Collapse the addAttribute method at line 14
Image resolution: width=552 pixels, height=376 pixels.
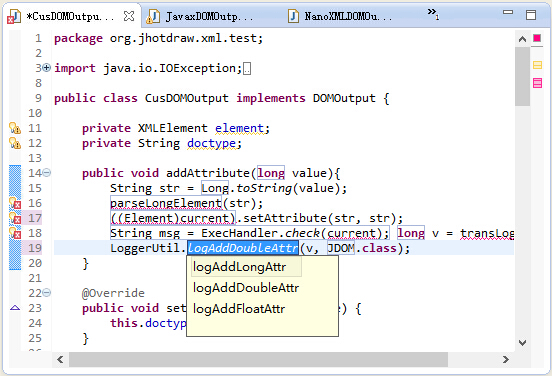pos(46,173)
